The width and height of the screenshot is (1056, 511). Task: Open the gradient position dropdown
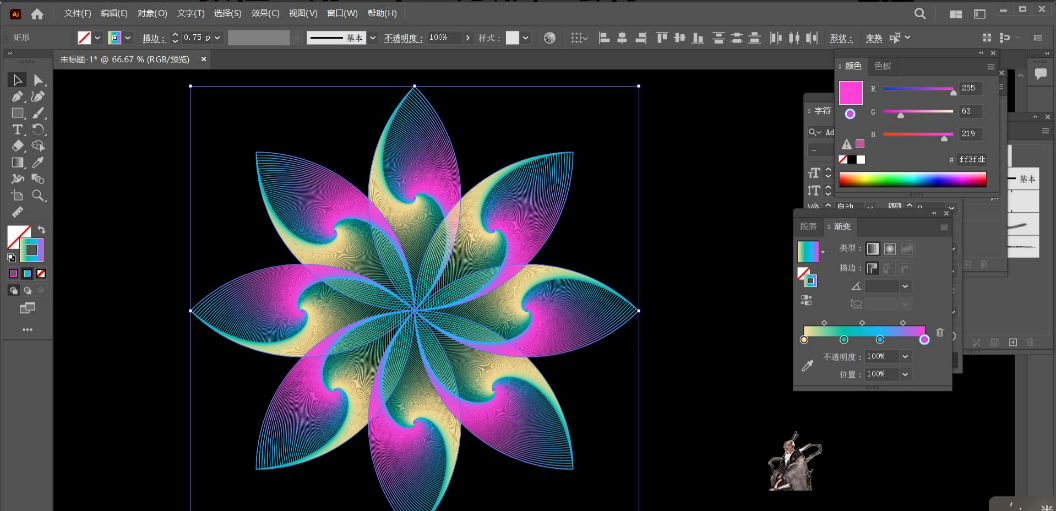(x=905, y=374)
